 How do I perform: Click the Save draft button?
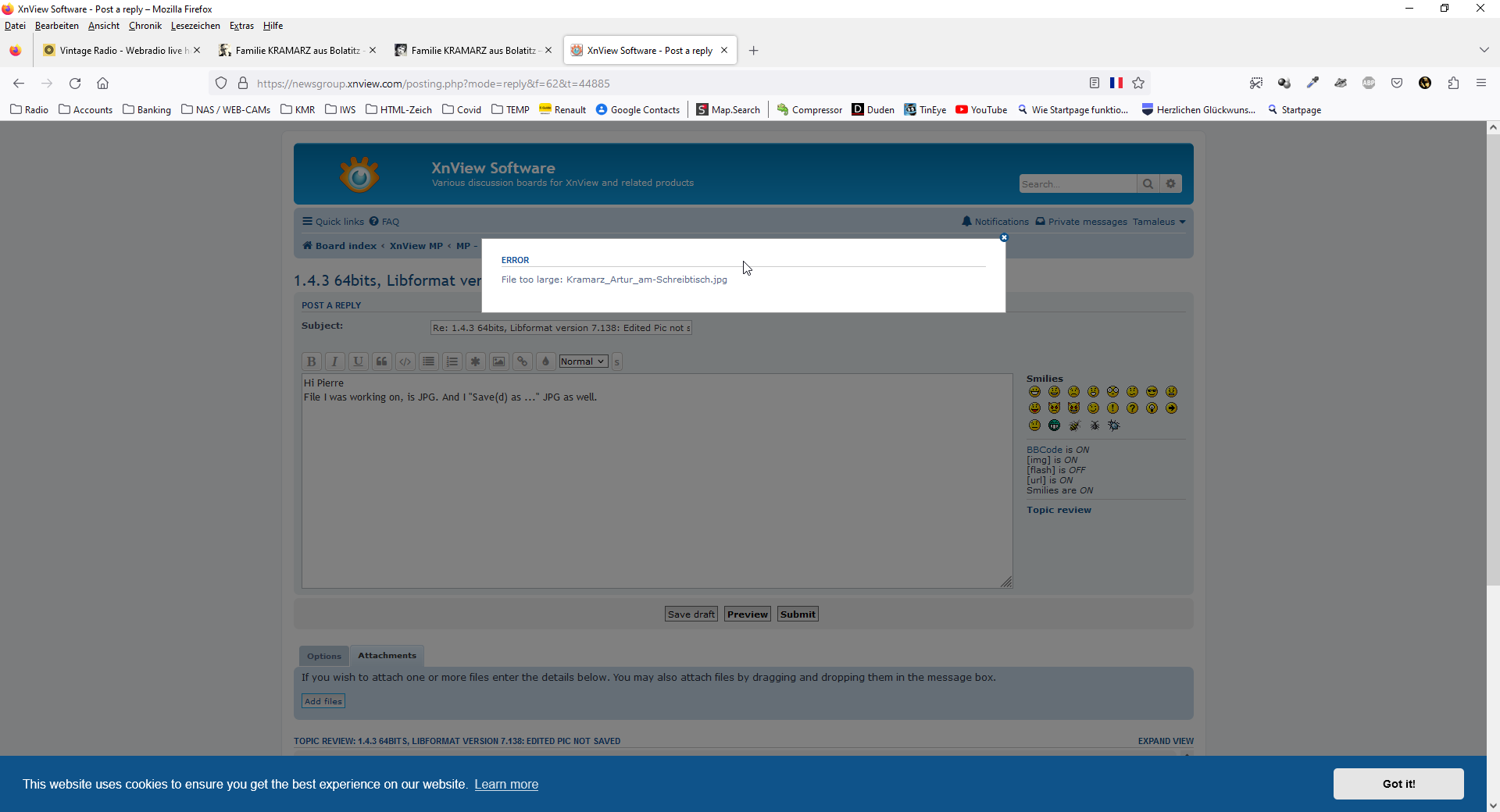(x=691, y=614)
